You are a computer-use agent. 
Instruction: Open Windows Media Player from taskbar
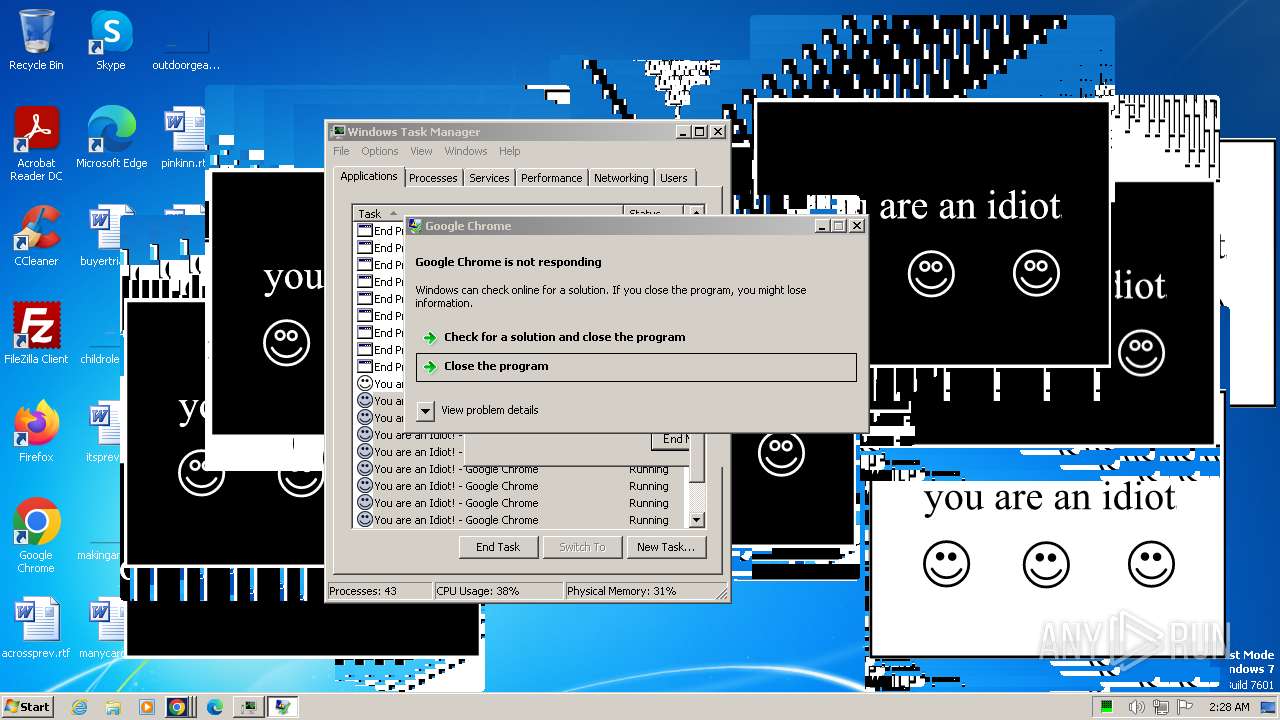pos(147,707)
